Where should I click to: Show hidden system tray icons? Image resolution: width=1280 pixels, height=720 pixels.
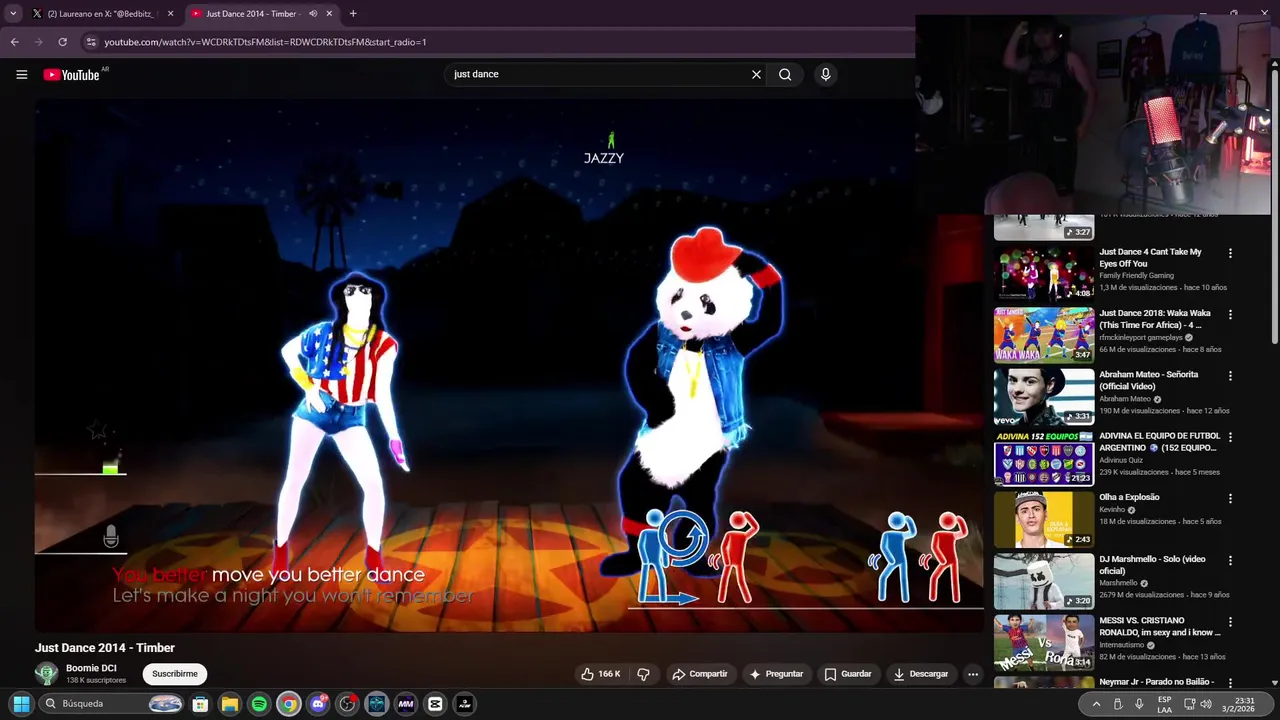coord(1096,704)
